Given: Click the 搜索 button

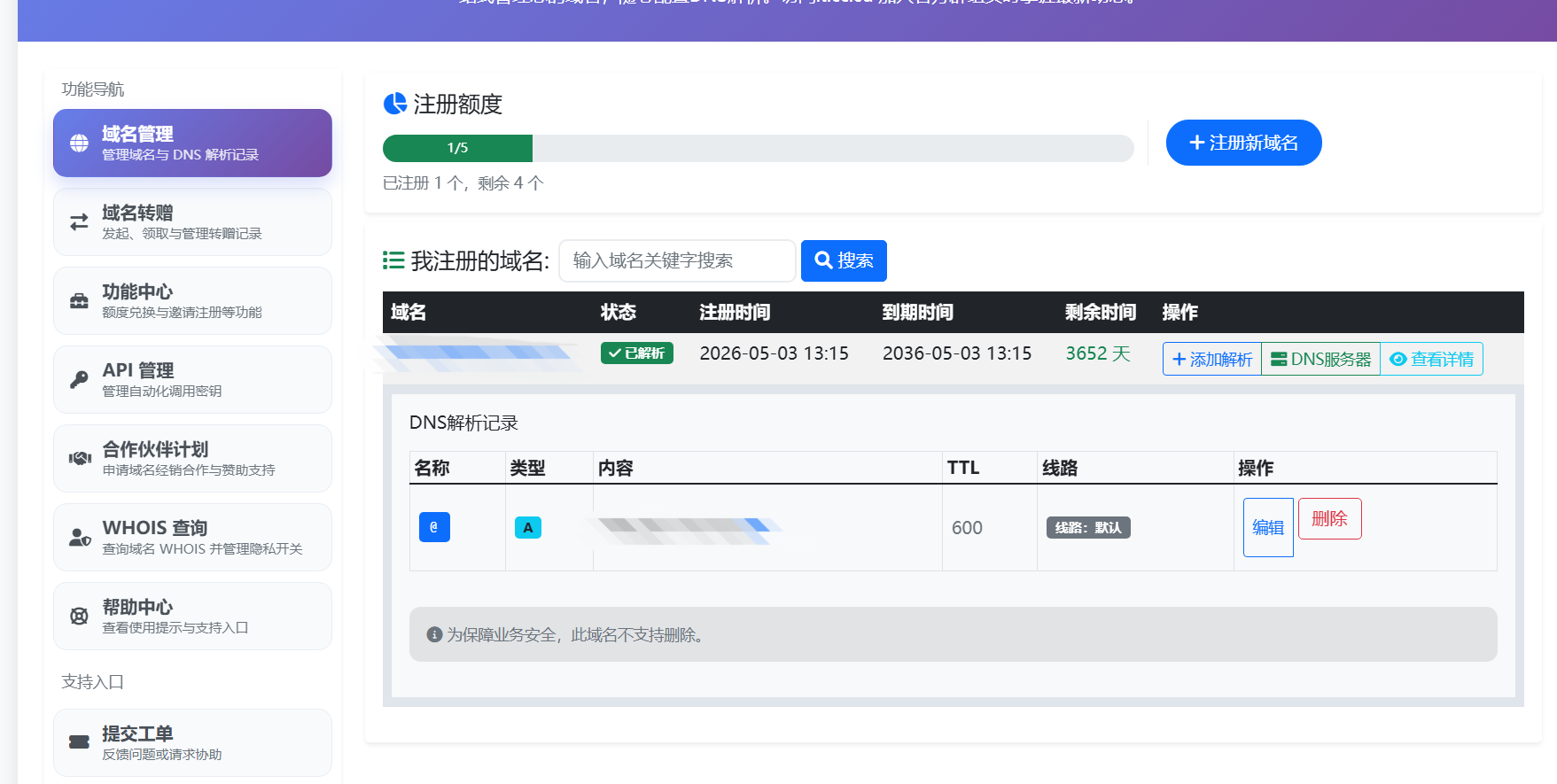Looking at the screenshot, I should pyautogui.click(x=844, y=260).
